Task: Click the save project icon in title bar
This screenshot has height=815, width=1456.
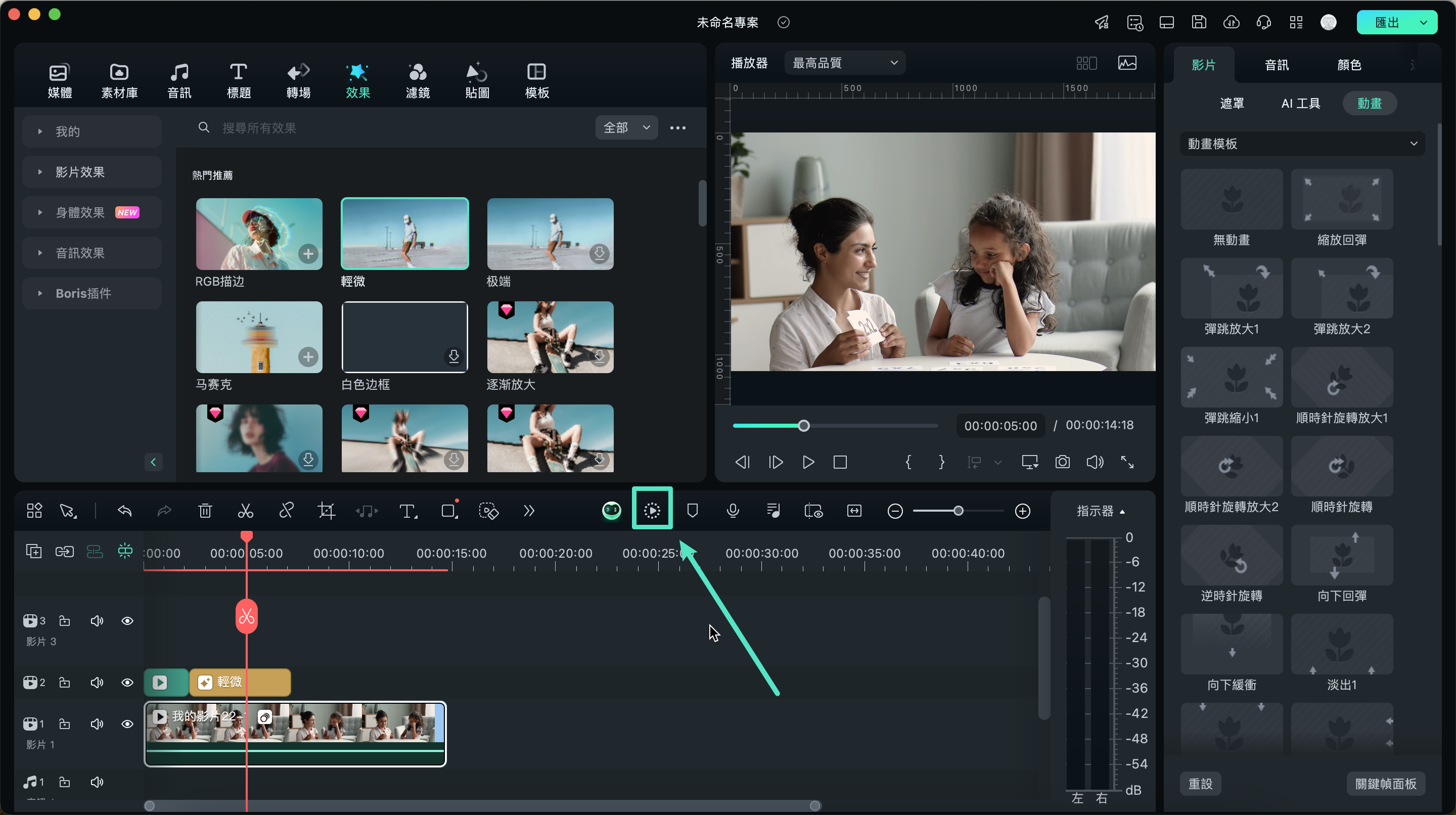Action: (1199, 22)
